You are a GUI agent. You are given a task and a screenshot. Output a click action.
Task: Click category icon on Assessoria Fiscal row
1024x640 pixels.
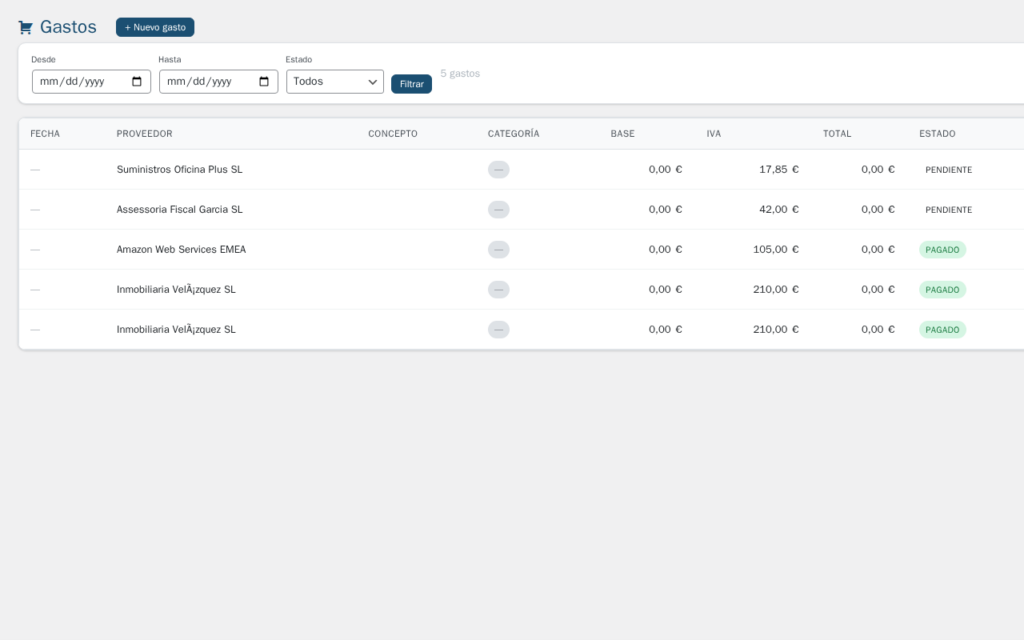498,209
